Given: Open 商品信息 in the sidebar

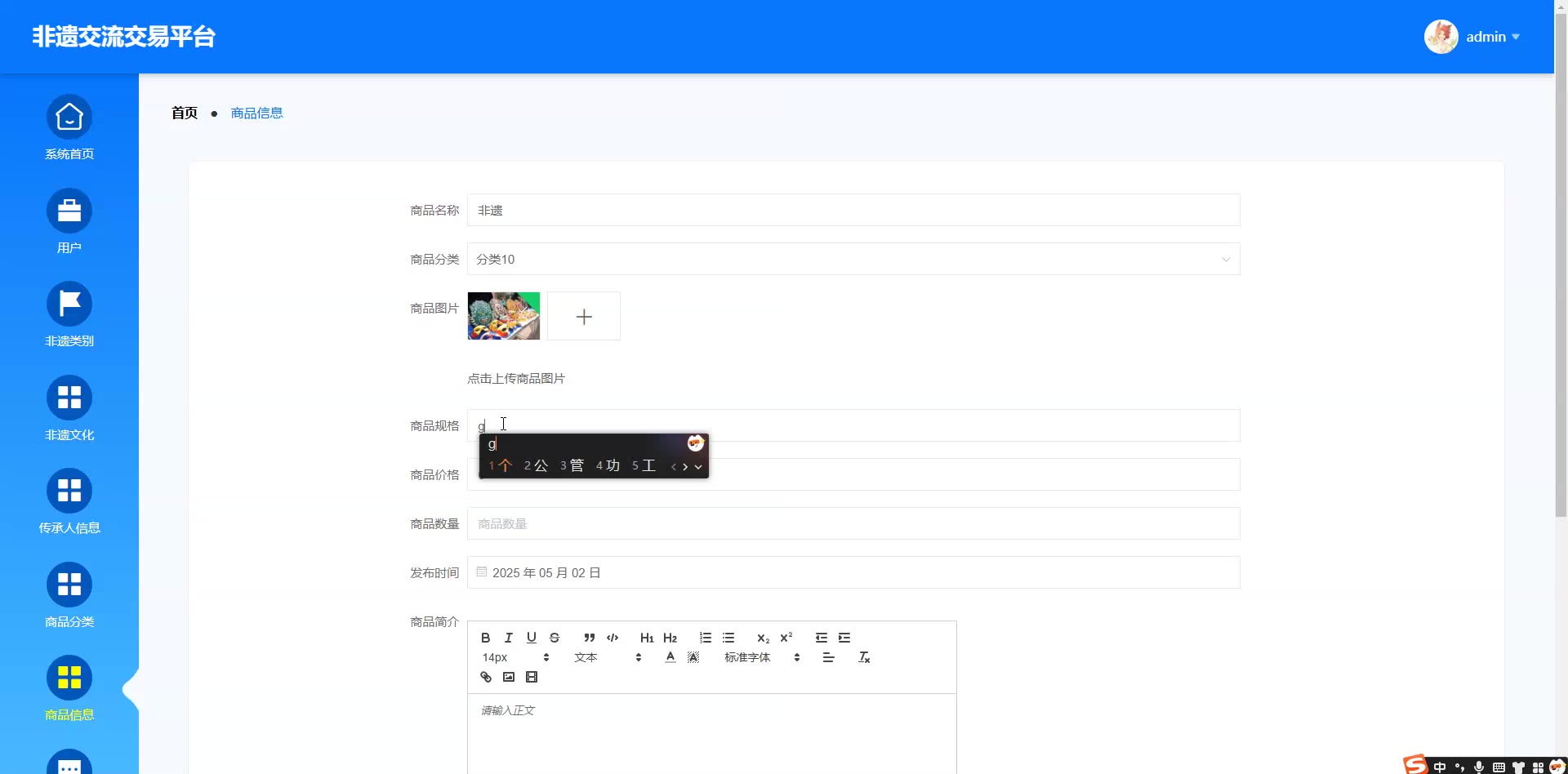Looking at the screenshot, I should [x=69, y=689].
